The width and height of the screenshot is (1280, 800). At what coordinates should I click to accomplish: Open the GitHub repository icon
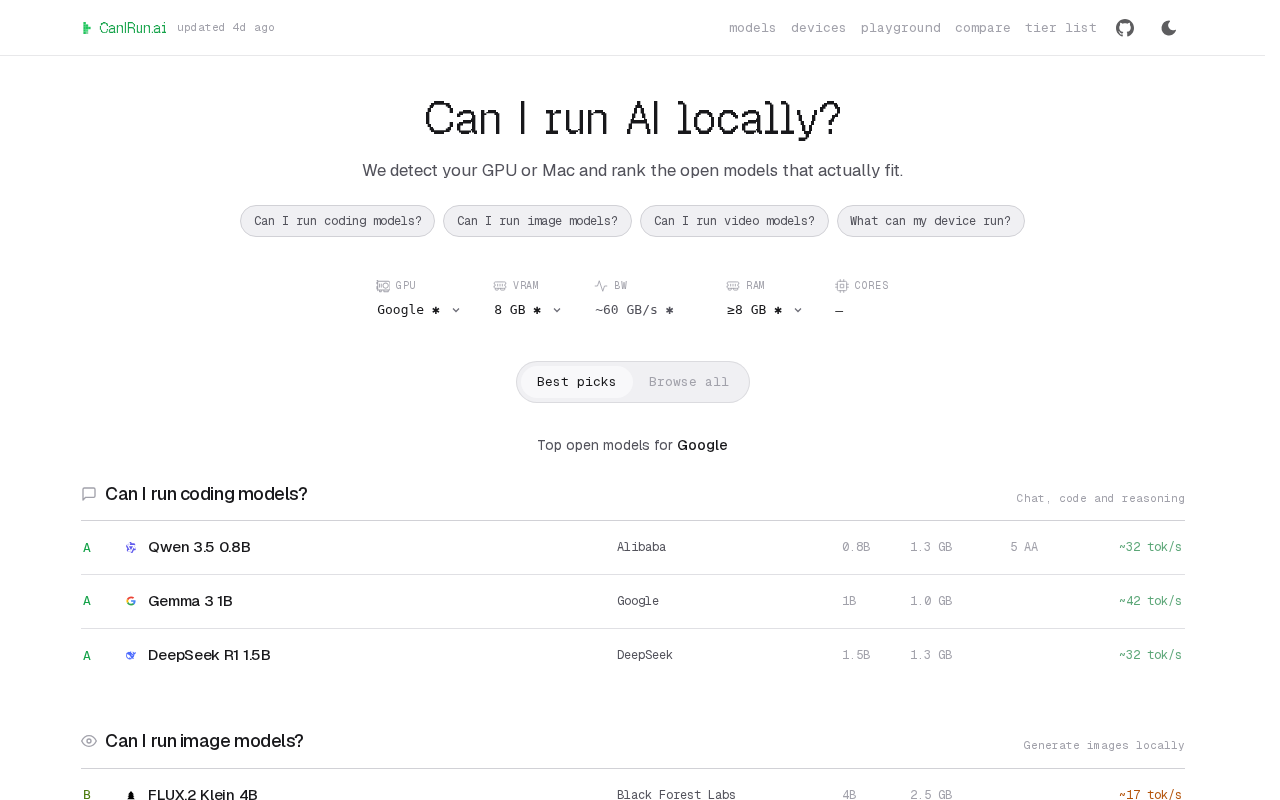(1125, 28)
